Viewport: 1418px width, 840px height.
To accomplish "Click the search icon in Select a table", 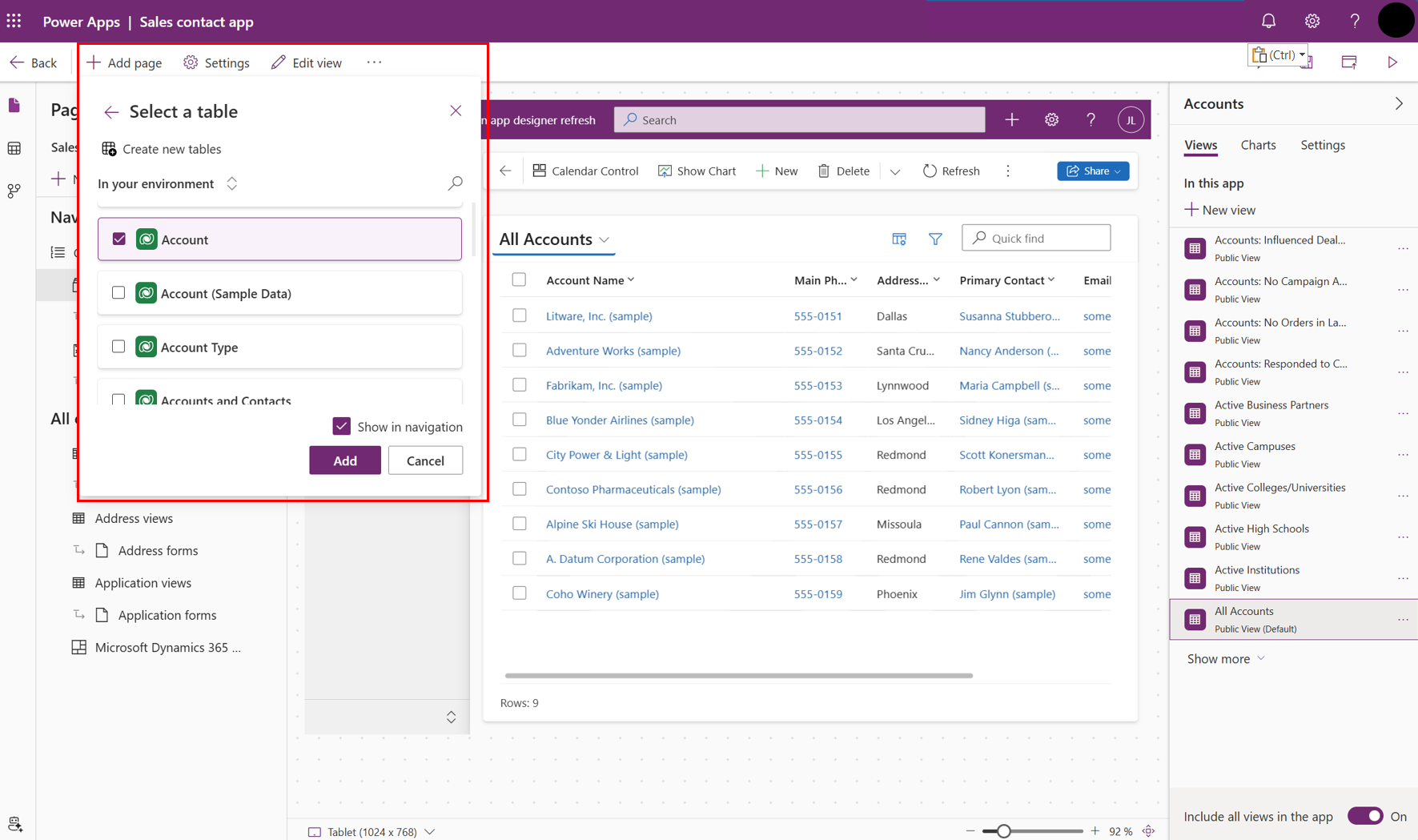I will click(x=455, y=183).
